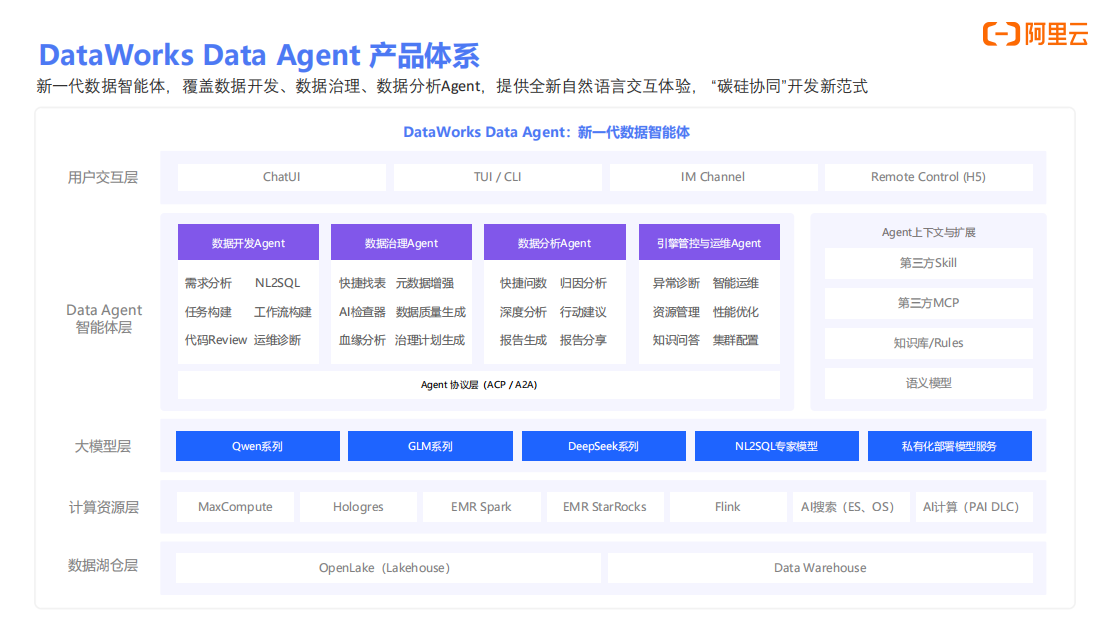This screenshot has width=1107, height=621.
Task: Select the 语义模型 box
Action: tap(928, 383)
